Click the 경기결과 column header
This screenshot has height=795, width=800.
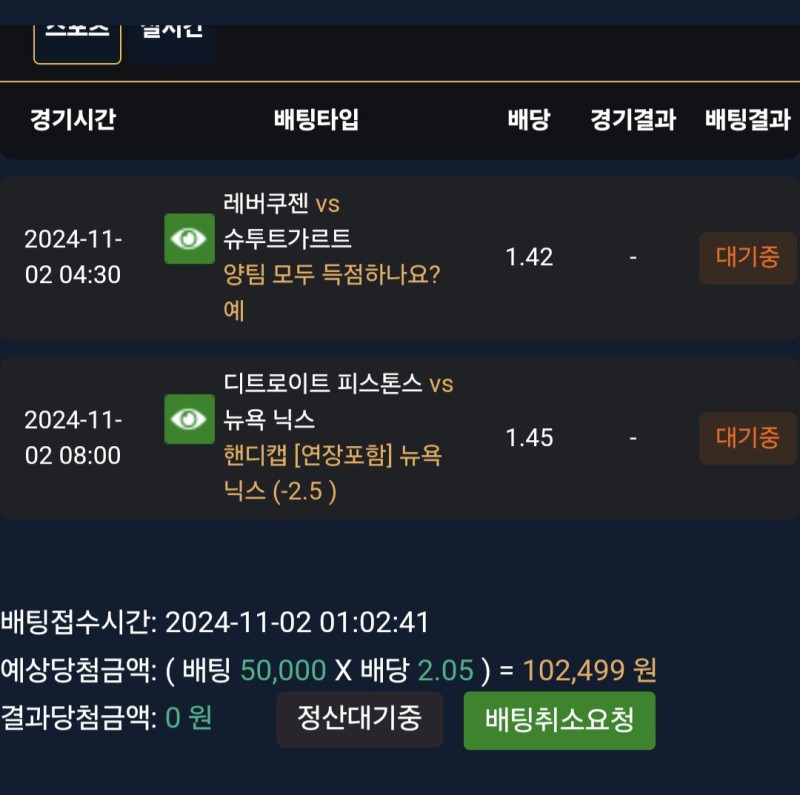(633, 120)
